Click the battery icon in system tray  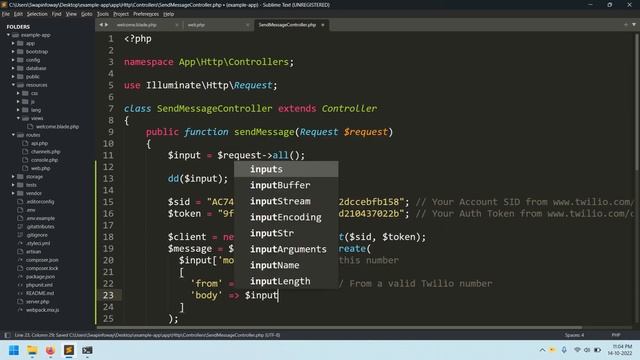point(597,350)
